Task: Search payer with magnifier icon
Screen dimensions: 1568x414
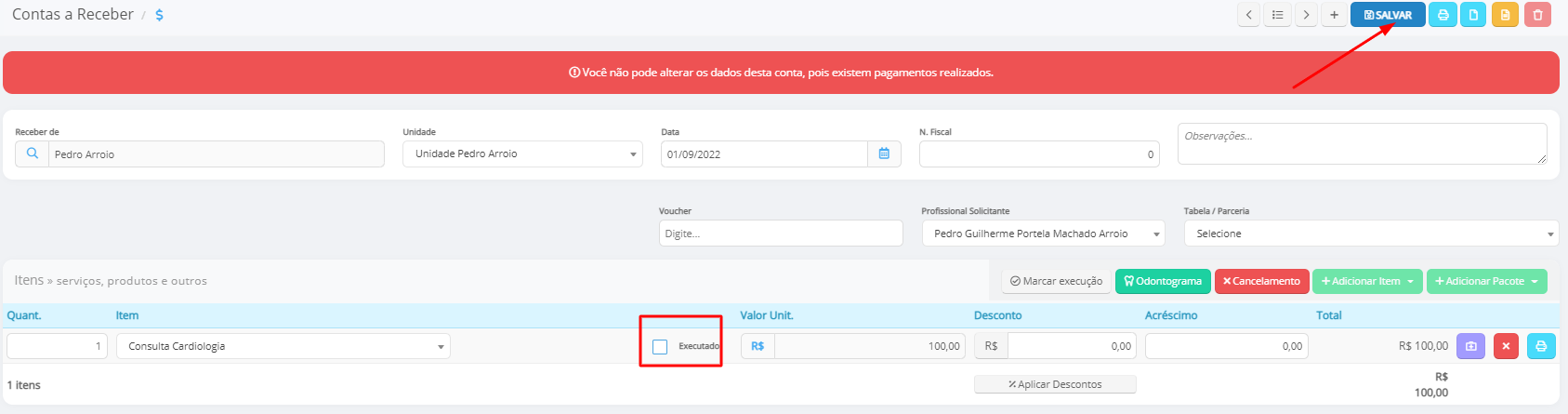Action: click(33, 154)
